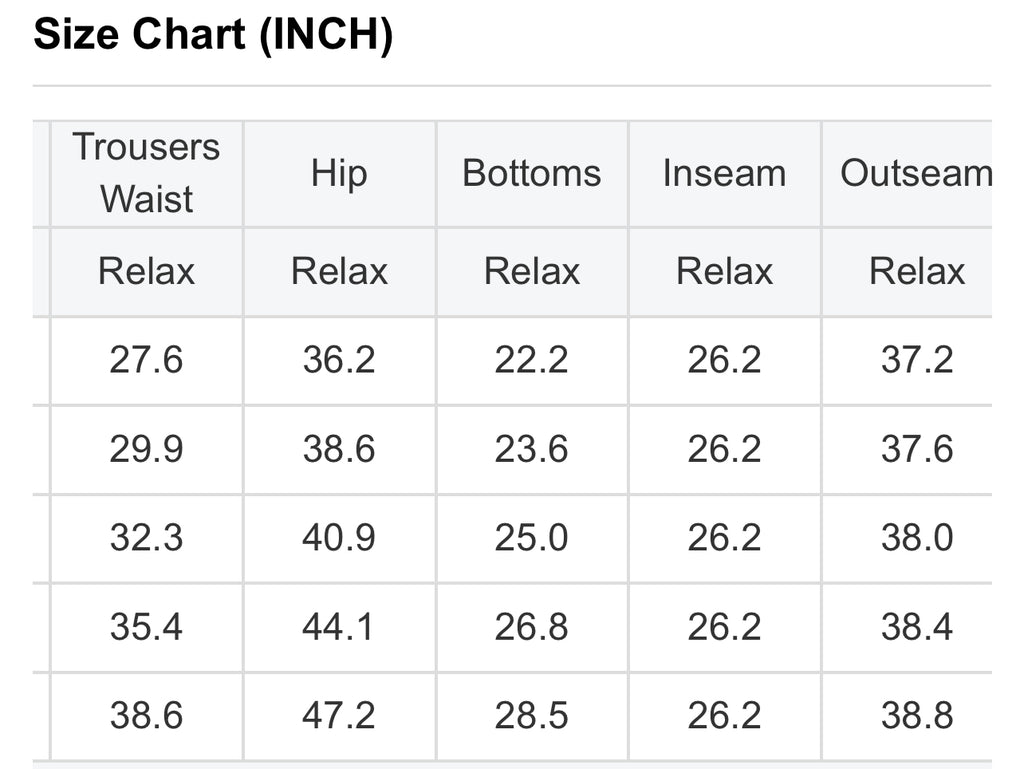This screenshot has height=769, width=1024.
Task: Click the 37.2 outseam value
Action: [x=916, y=360]
